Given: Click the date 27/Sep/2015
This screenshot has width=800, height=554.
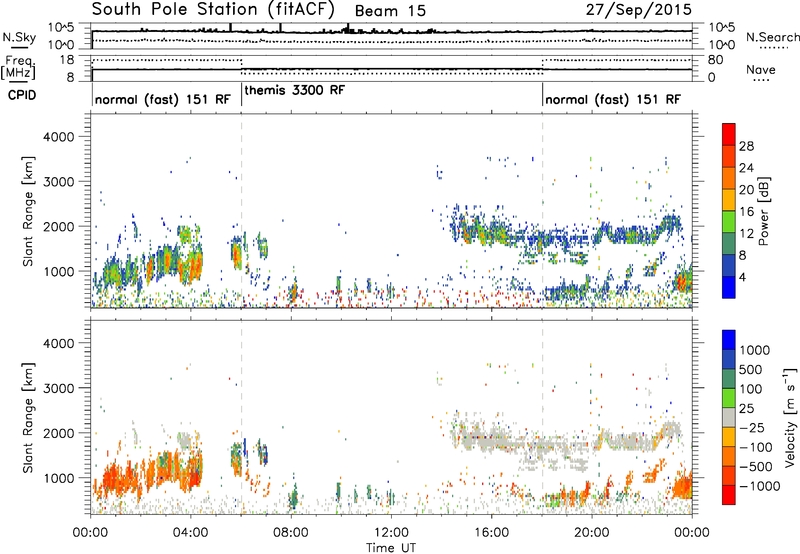Looking at the screenshot, I should 639,10.
